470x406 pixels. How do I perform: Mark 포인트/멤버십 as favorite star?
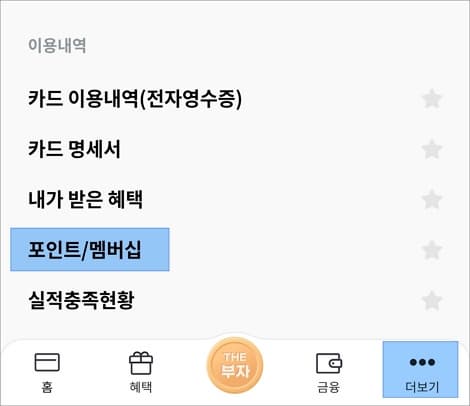pos(432,250)
